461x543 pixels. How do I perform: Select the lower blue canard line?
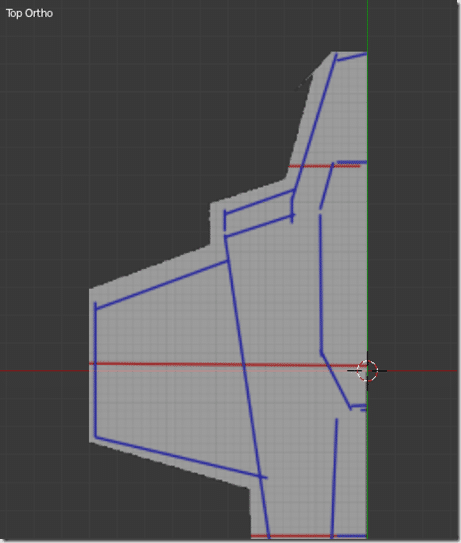[259, 226]
